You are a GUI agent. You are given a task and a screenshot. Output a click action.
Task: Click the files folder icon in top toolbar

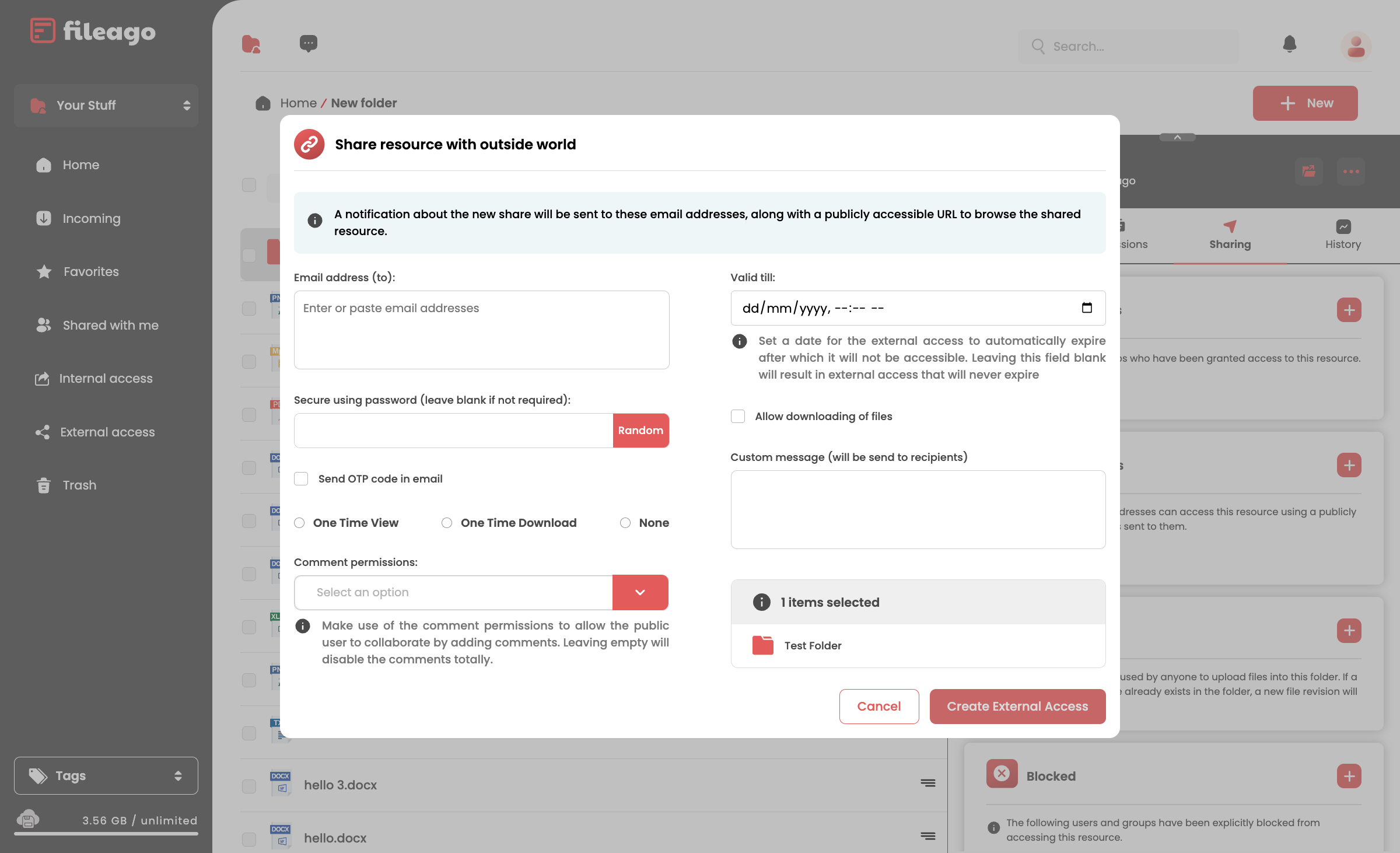click(x=251, y=44)
